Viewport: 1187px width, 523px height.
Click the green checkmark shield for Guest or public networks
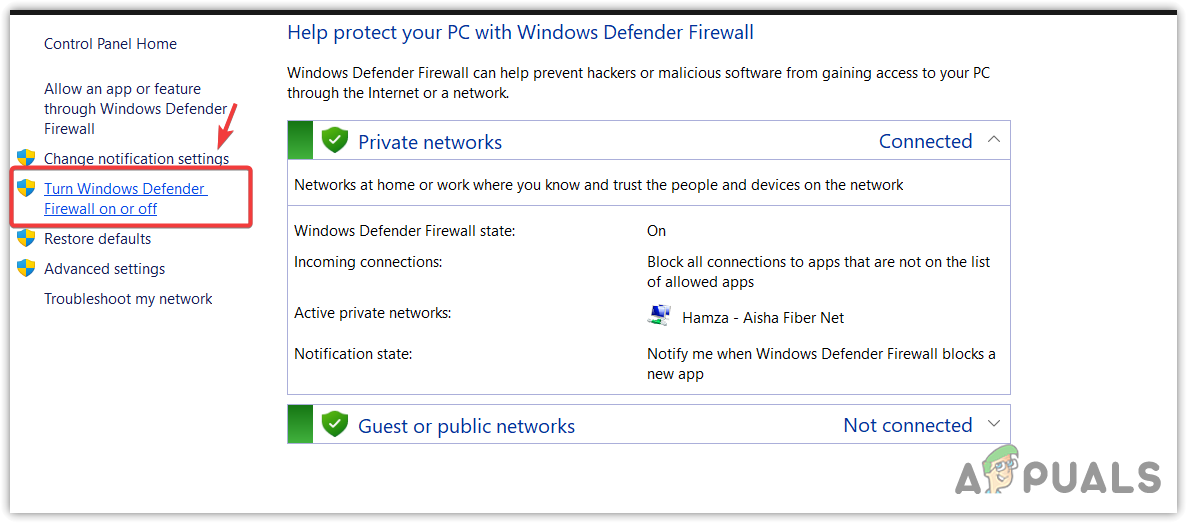pyautogui.click(x=334, y=425)
